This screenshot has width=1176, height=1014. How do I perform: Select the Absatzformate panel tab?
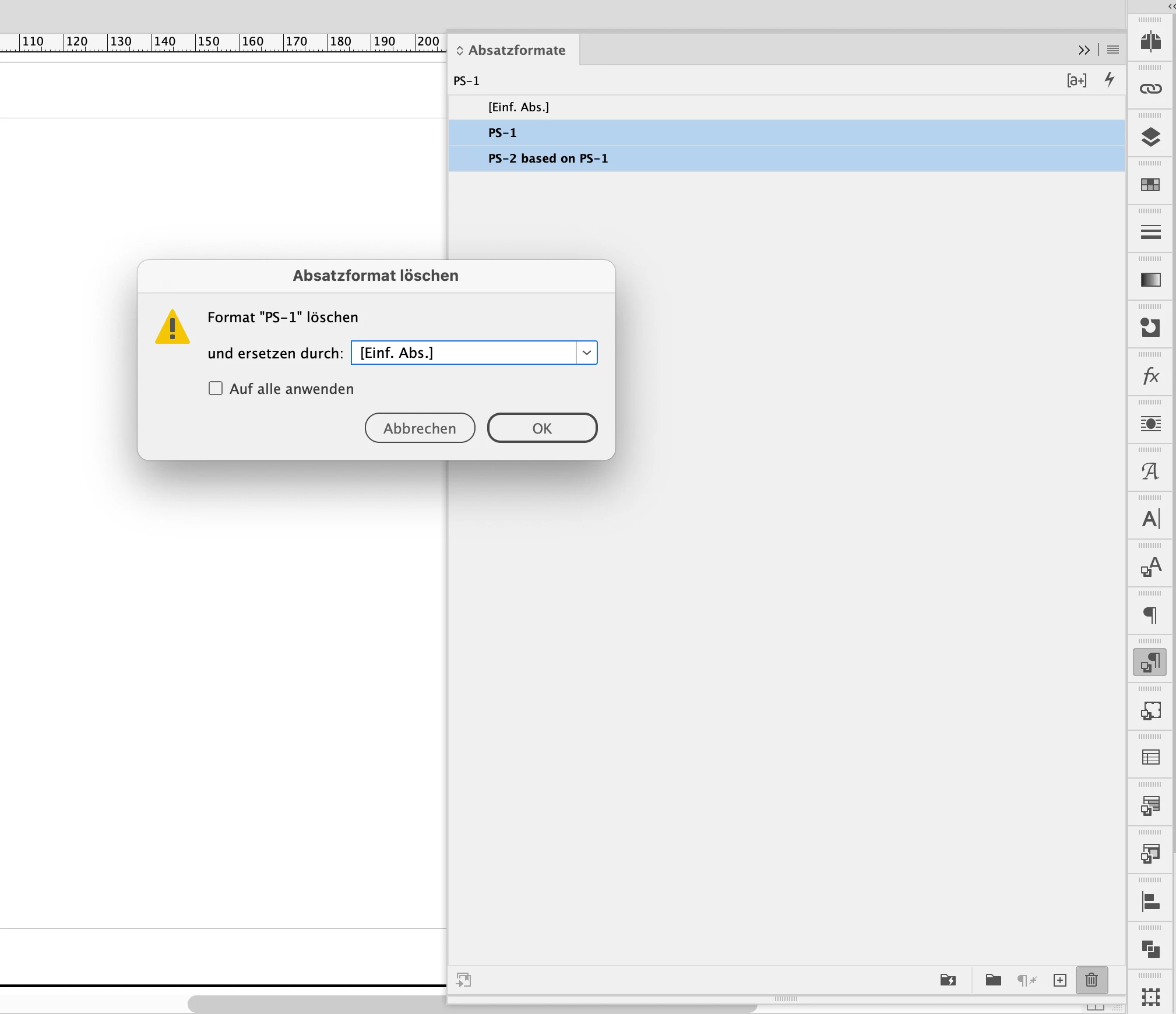tap(516, 50)
